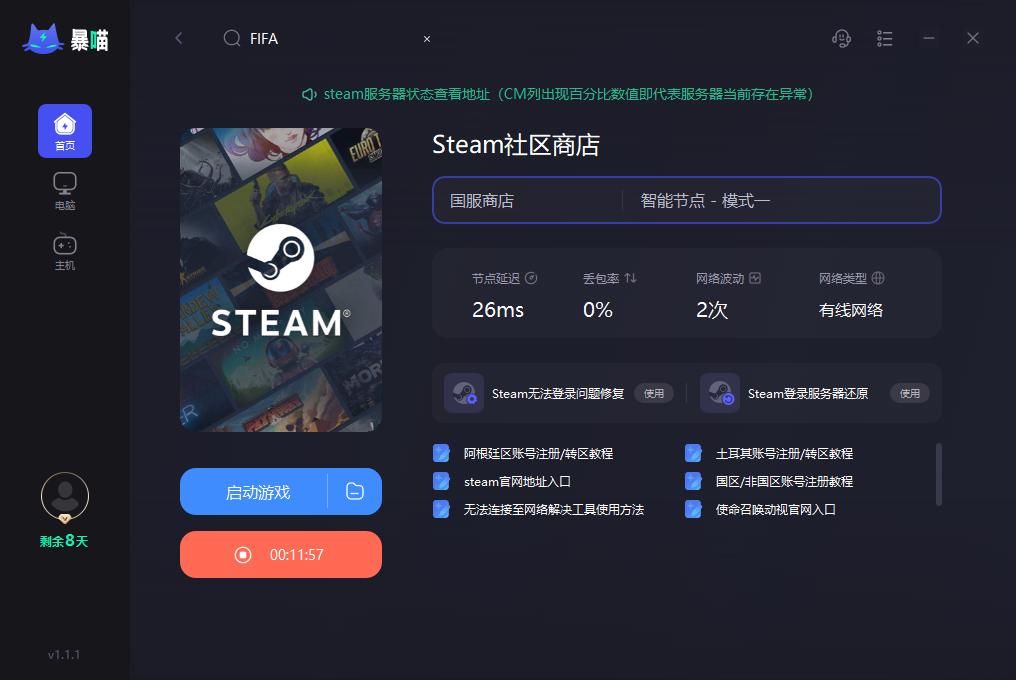Open the folder icon beside 启动游戏
Viewport: 1016px width, 680px height.
355,491
